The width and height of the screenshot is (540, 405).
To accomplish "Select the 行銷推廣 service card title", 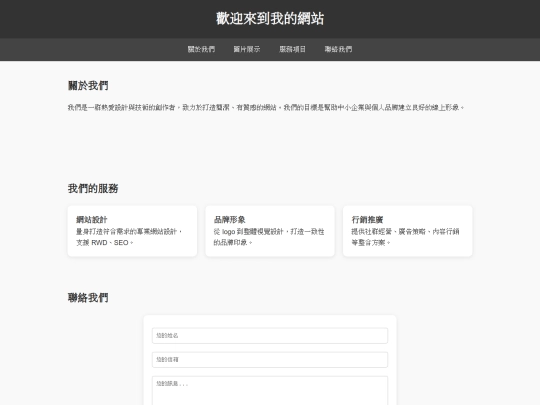I will tap(367, 219).
